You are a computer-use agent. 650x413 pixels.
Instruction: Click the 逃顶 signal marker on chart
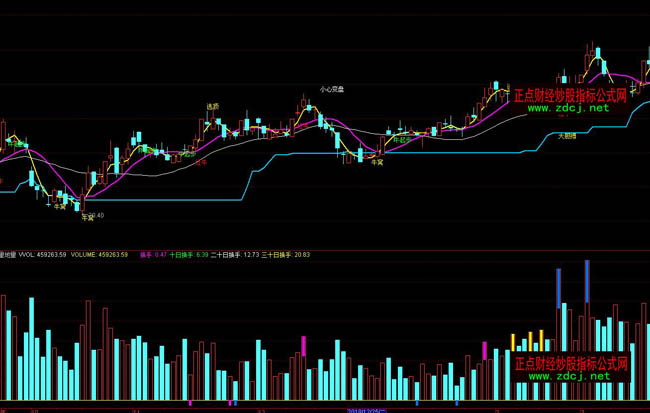[x=212, y=106]
